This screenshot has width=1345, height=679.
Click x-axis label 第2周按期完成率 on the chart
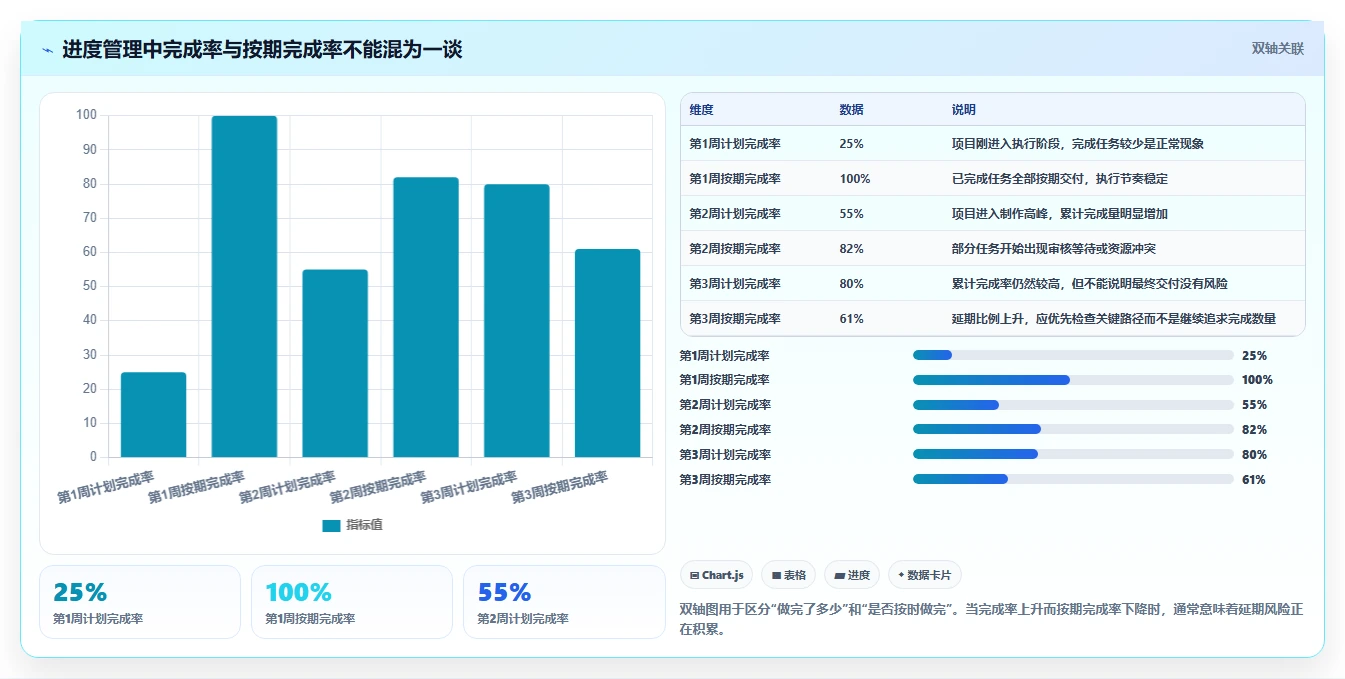point(379,486)
